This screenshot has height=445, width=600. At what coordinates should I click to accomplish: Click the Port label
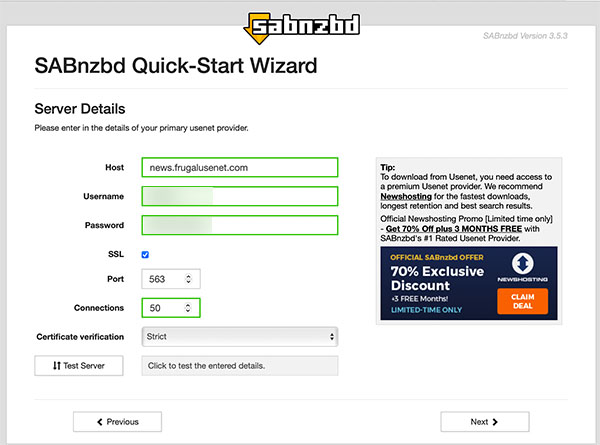pos(116,279)
